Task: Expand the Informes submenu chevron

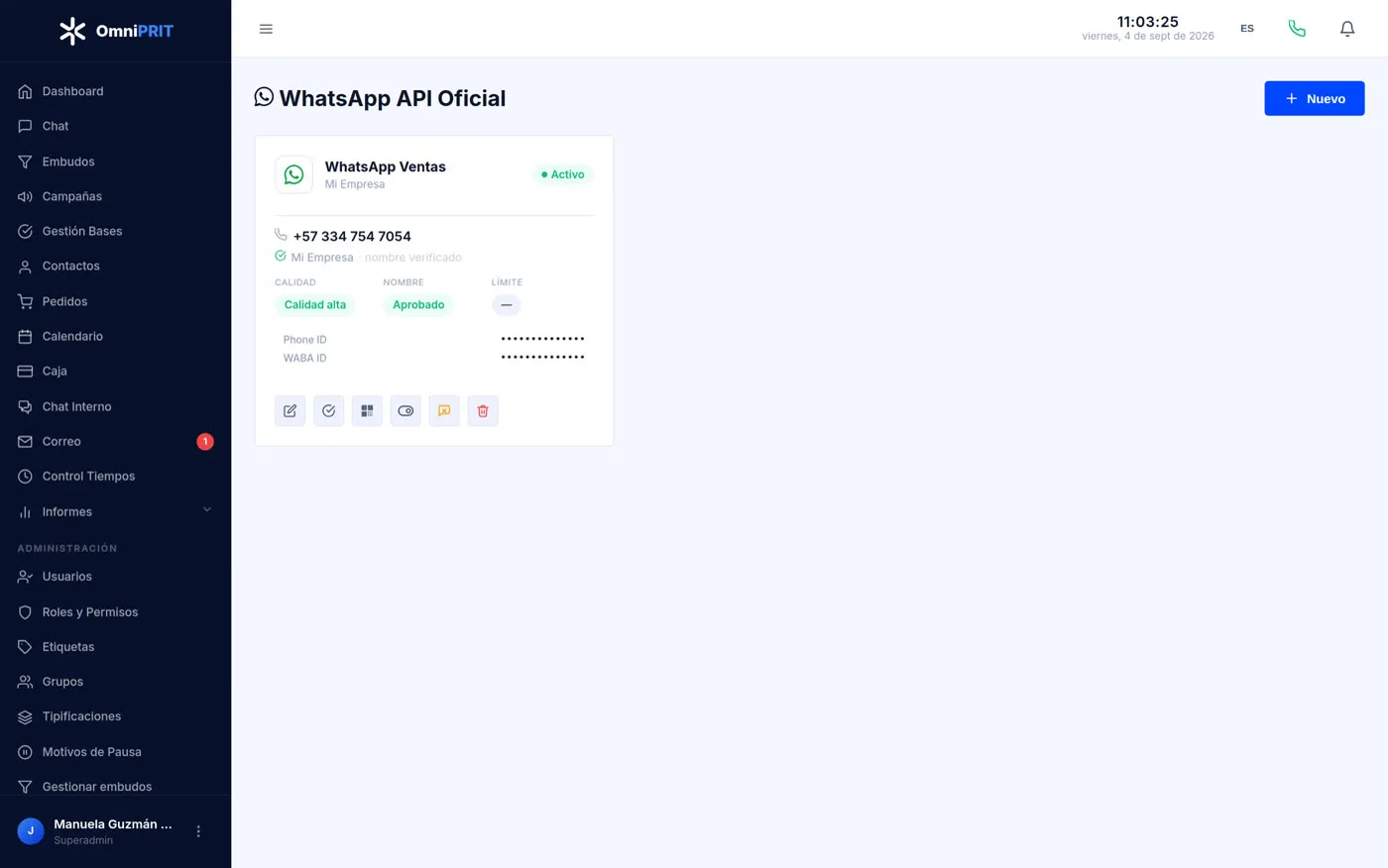Action: 207,510
